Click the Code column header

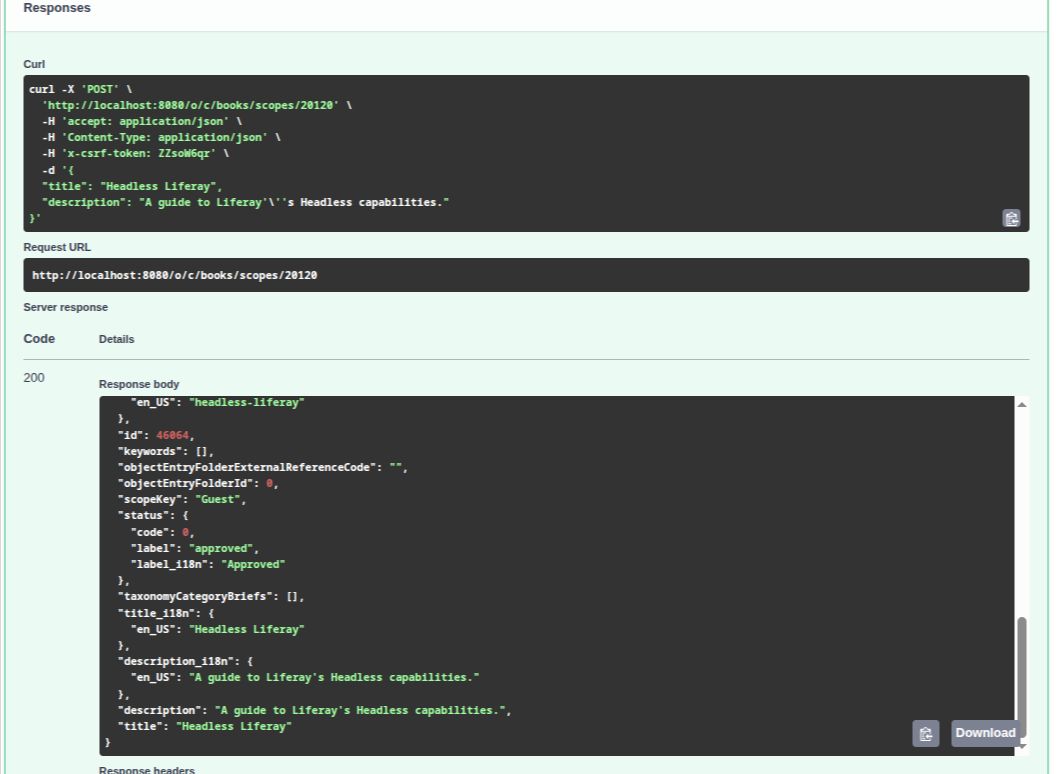(39, 339)
